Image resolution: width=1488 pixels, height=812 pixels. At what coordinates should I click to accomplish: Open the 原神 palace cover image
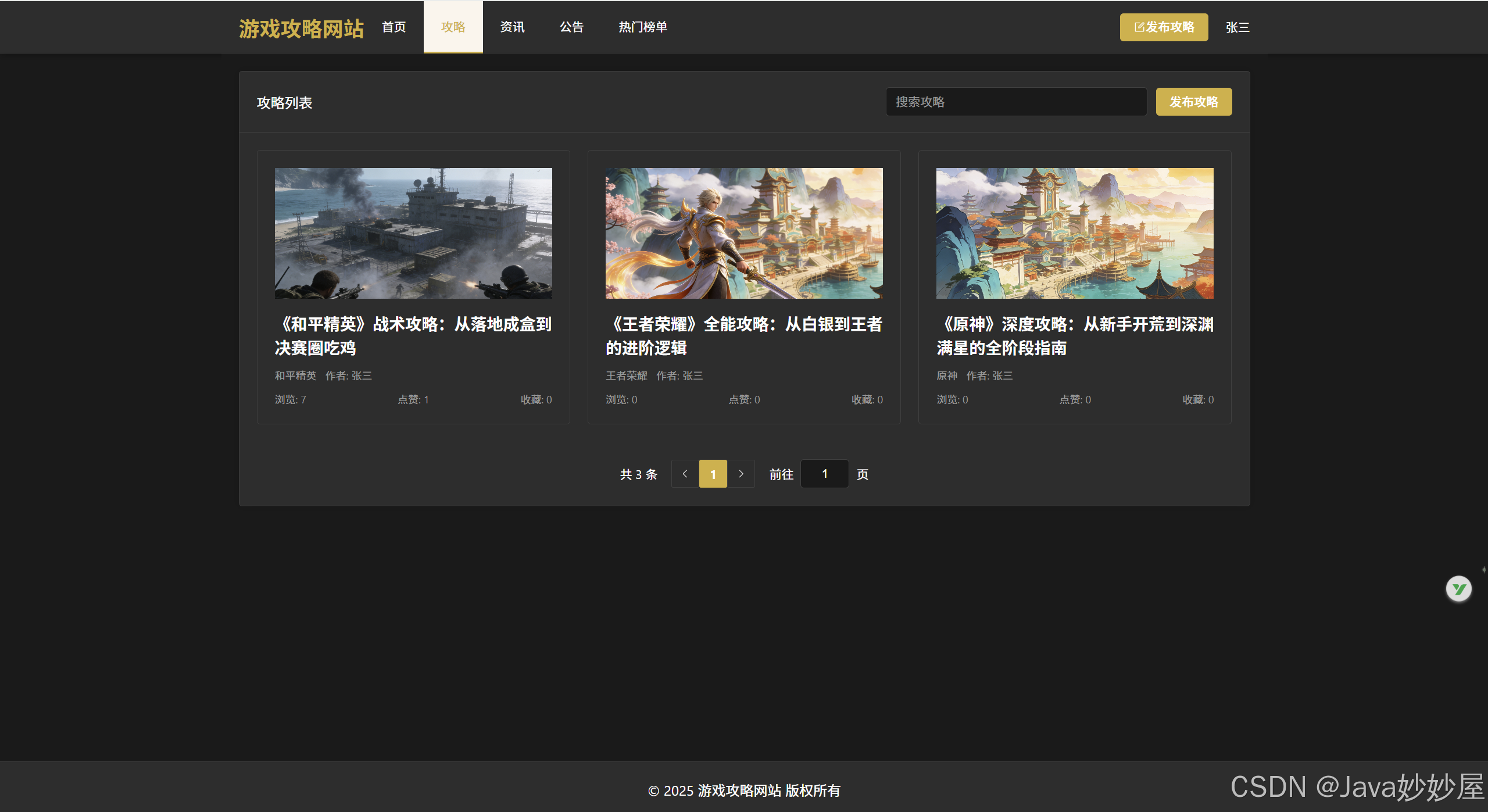(x=1075, y=233)
